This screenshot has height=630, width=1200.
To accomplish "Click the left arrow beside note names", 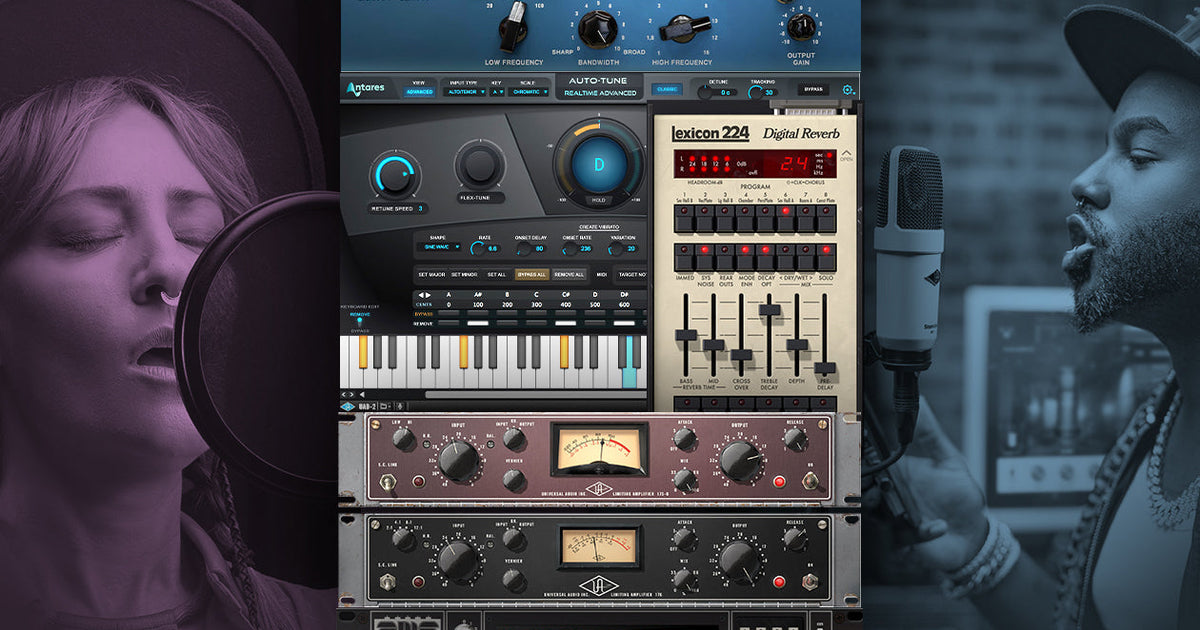I will tap(419, 295).
